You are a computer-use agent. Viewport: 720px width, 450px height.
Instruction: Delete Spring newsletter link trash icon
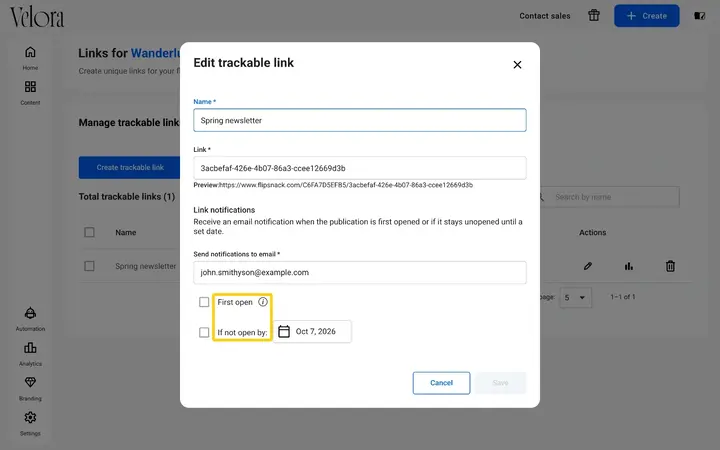tap(670, 266)
